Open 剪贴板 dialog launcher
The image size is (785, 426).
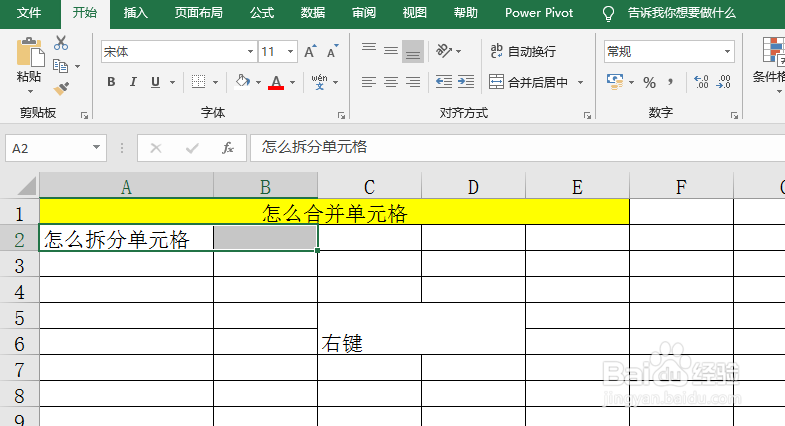click(x=84, y=115)
